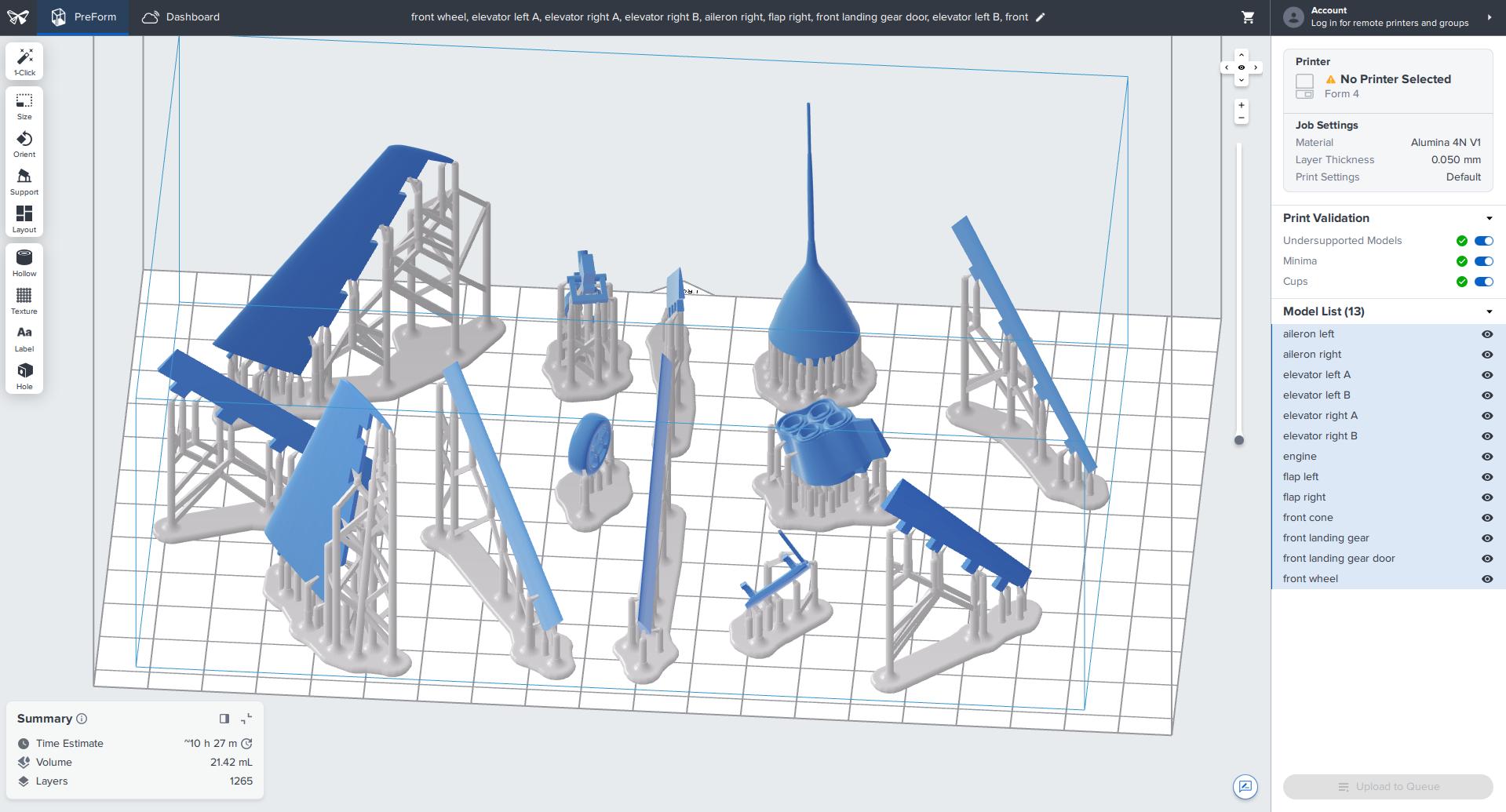This screenshot has width=1506, height=812.
Task: Select elevator right A in model list
Action: tap(1388, 416)
